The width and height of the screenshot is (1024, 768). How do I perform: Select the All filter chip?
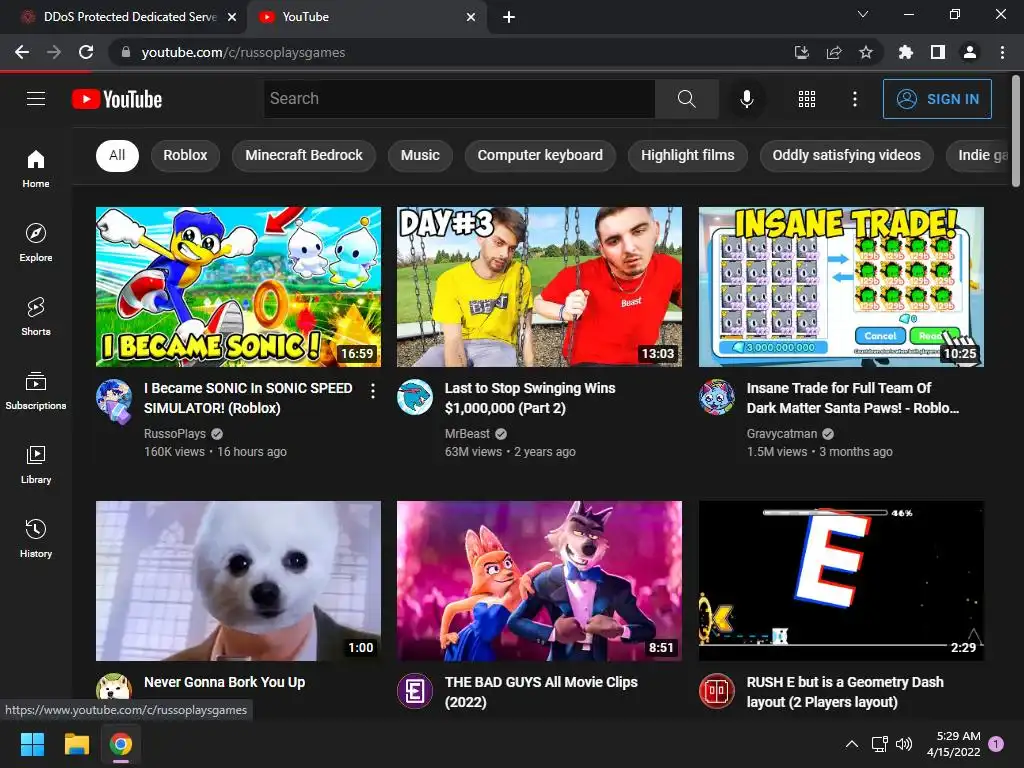(x=117, y=155)
